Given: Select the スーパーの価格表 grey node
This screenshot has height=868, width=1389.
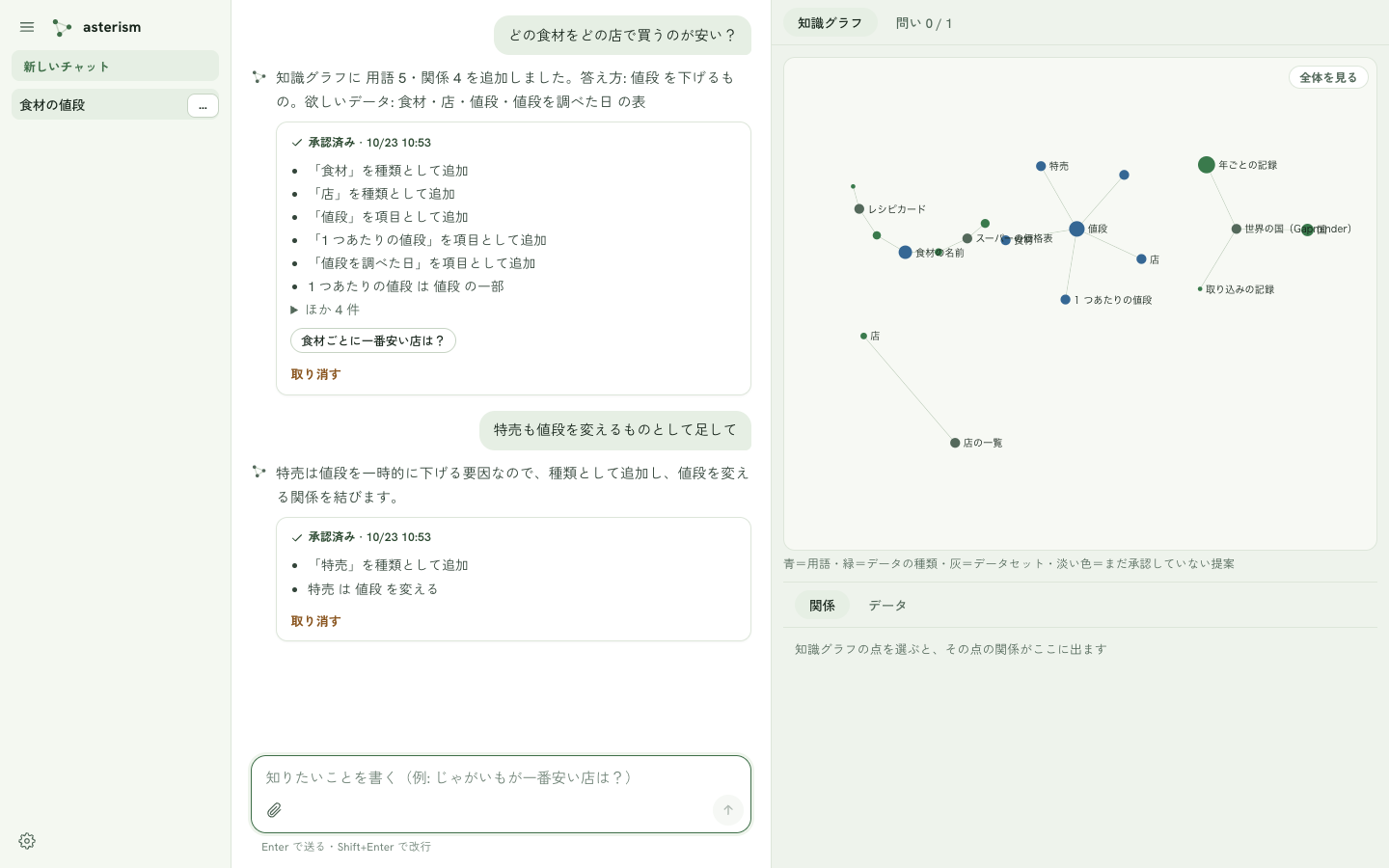Looking at the screenshot, I should (x=967, y=238).
